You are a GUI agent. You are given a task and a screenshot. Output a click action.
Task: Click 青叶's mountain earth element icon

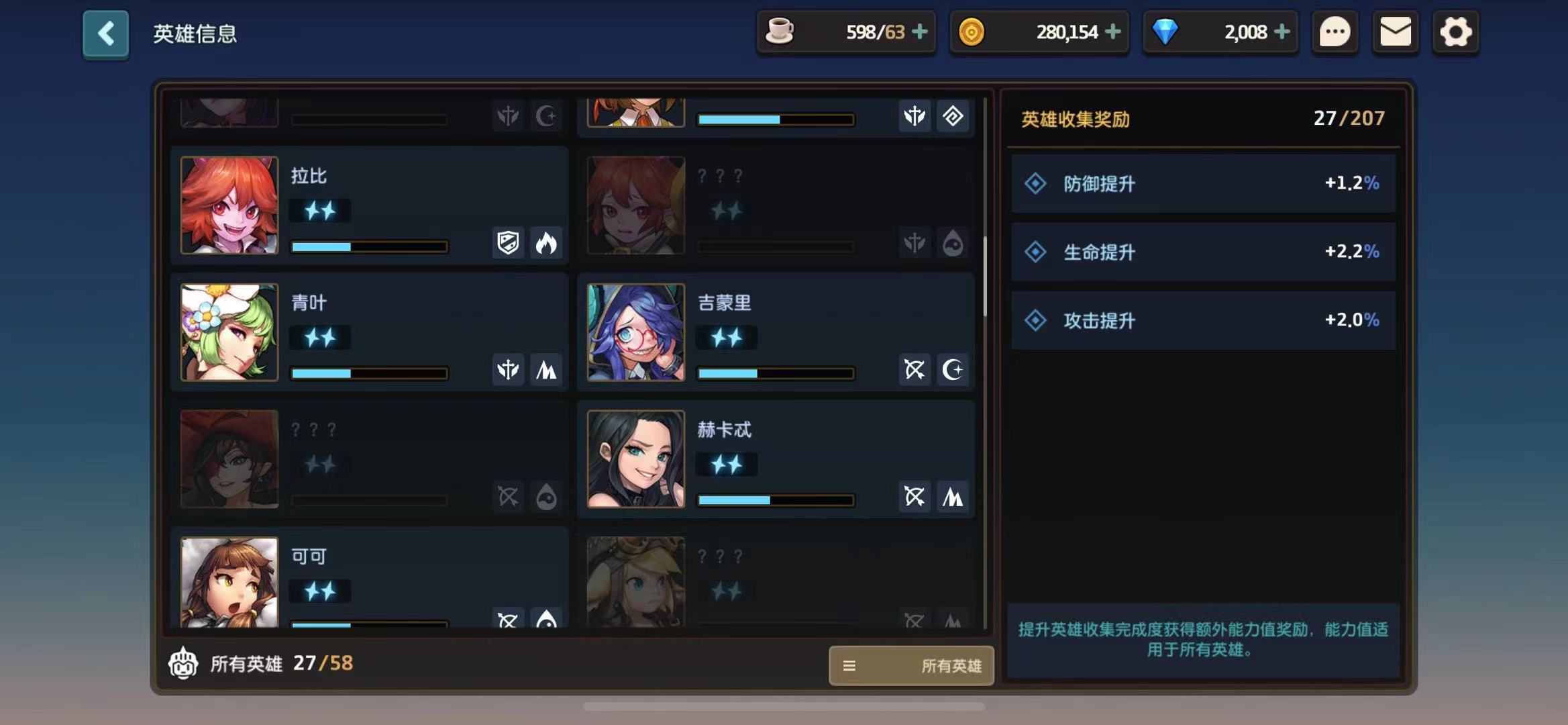tap(546, 369)
